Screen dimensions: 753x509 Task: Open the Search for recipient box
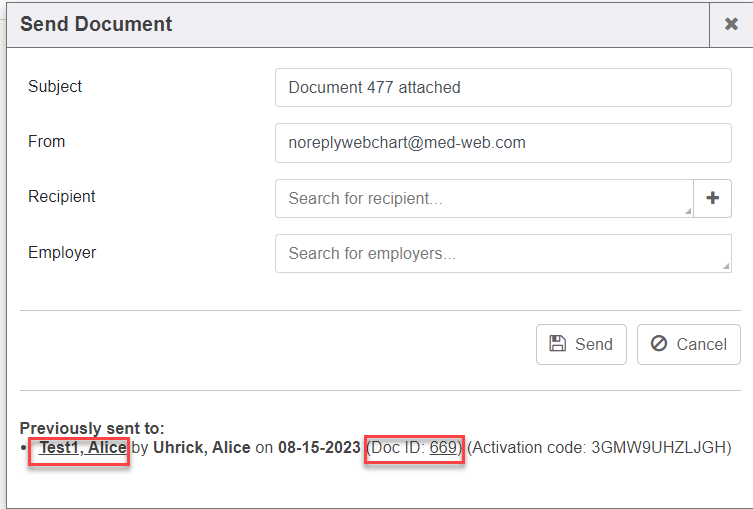pos(483,198)
